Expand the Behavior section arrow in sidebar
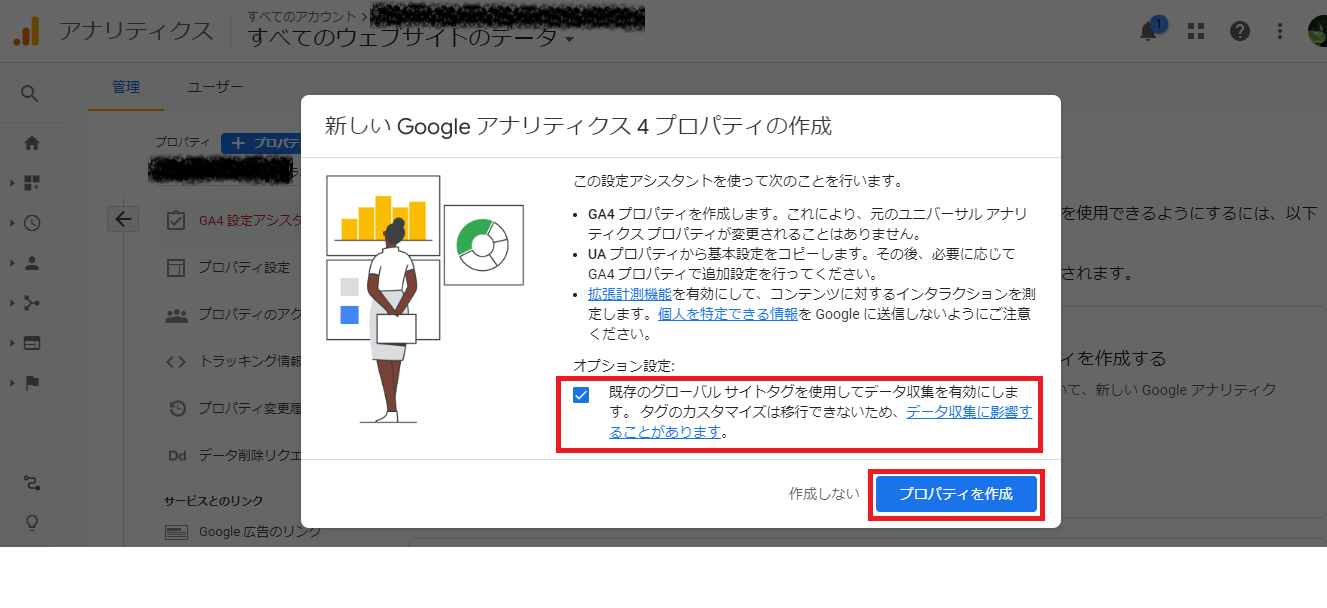Image resolution: width=1327 pixels, height=608 pixels. tap(12, 343)
